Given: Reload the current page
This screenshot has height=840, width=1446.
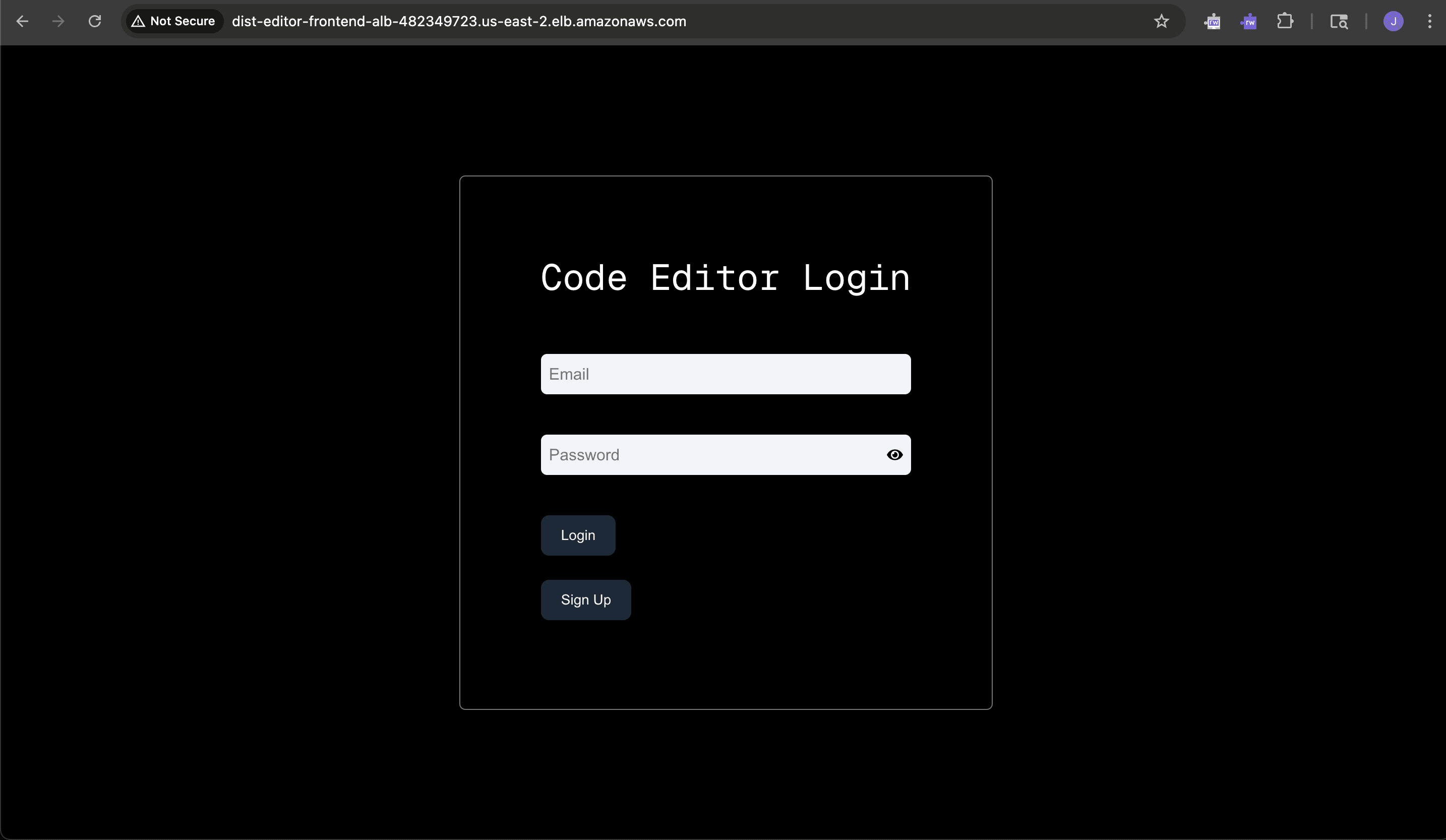Looking at the screenshot, I should click(x=95, y=21).
